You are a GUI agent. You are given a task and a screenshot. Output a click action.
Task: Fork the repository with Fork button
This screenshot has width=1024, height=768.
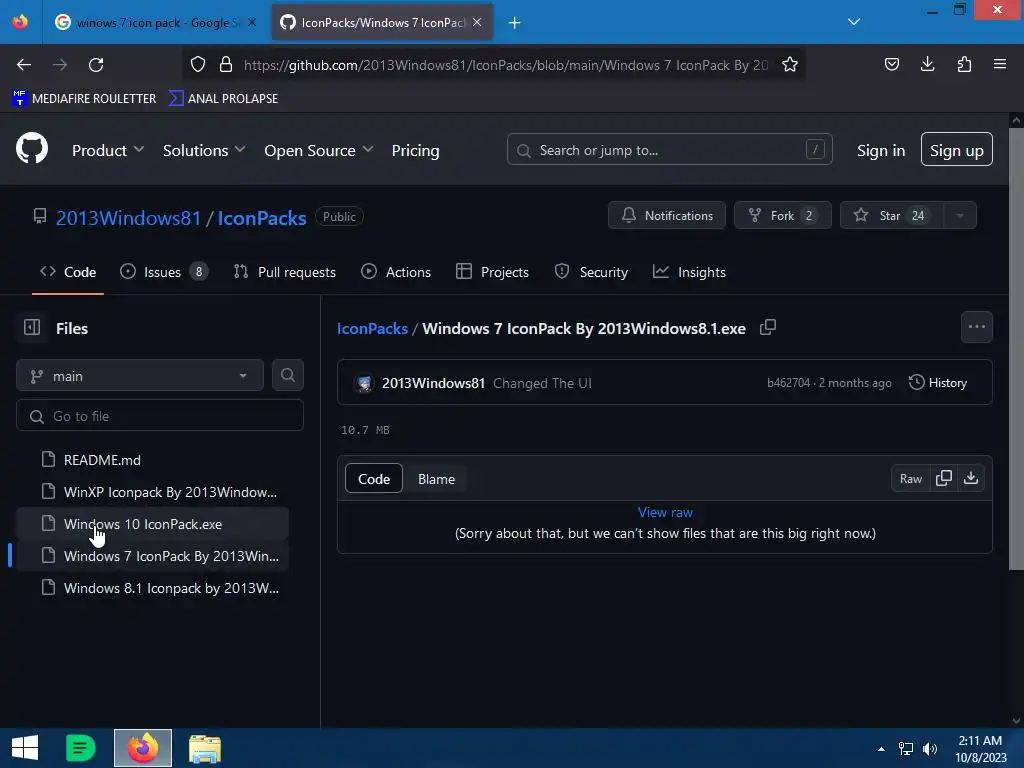782,216
